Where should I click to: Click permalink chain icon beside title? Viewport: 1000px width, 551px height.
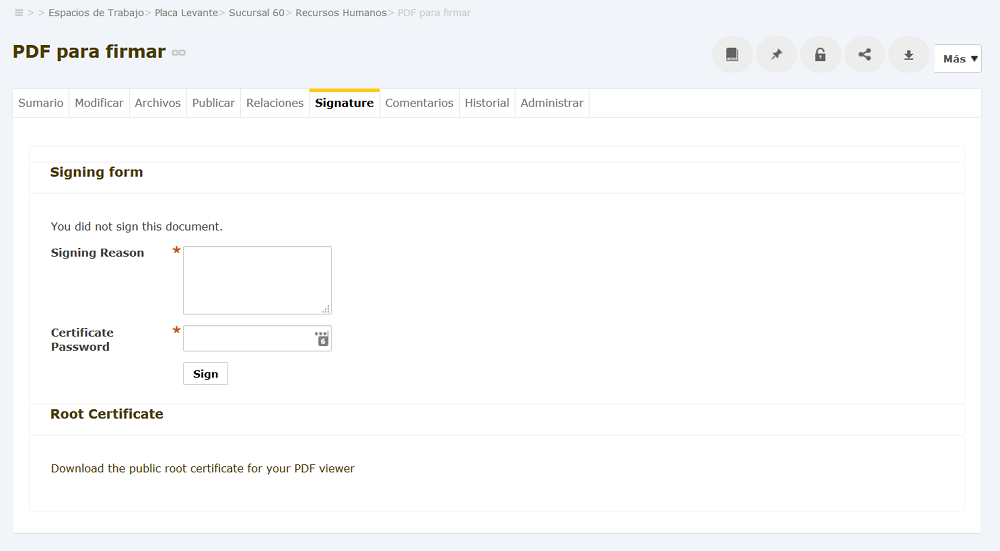tap(179, 53)
